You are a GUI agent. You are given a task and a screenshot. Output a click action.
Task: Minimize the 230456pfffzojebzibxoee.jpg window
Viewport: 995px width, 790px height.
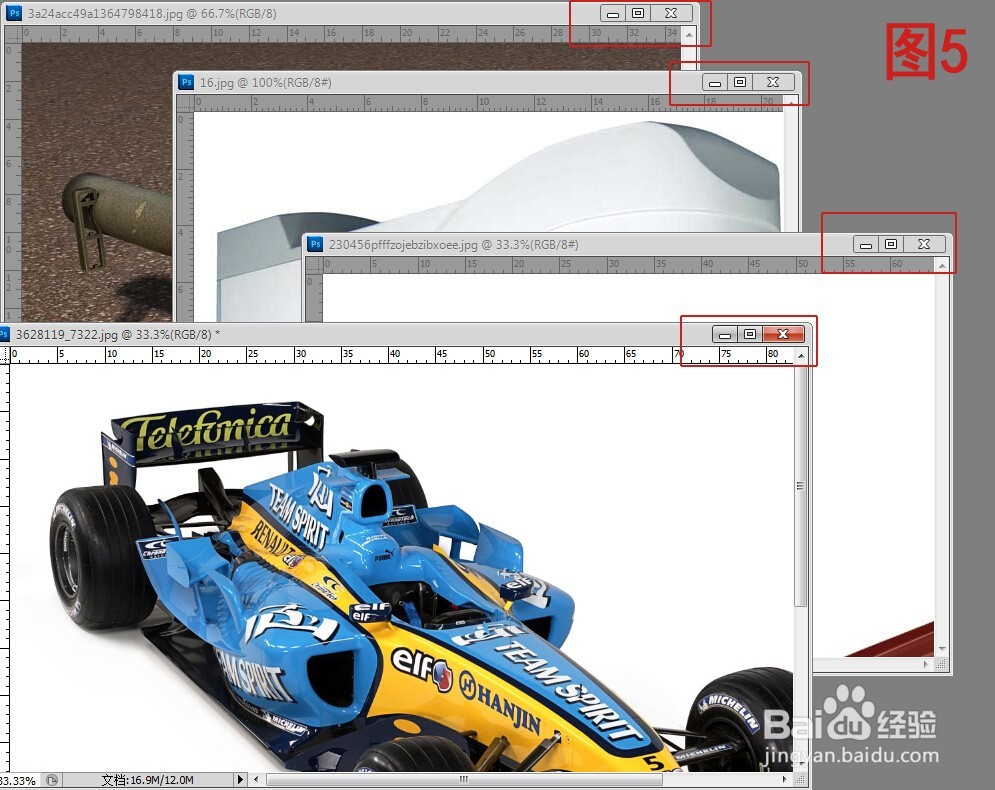tap(866, 244)
